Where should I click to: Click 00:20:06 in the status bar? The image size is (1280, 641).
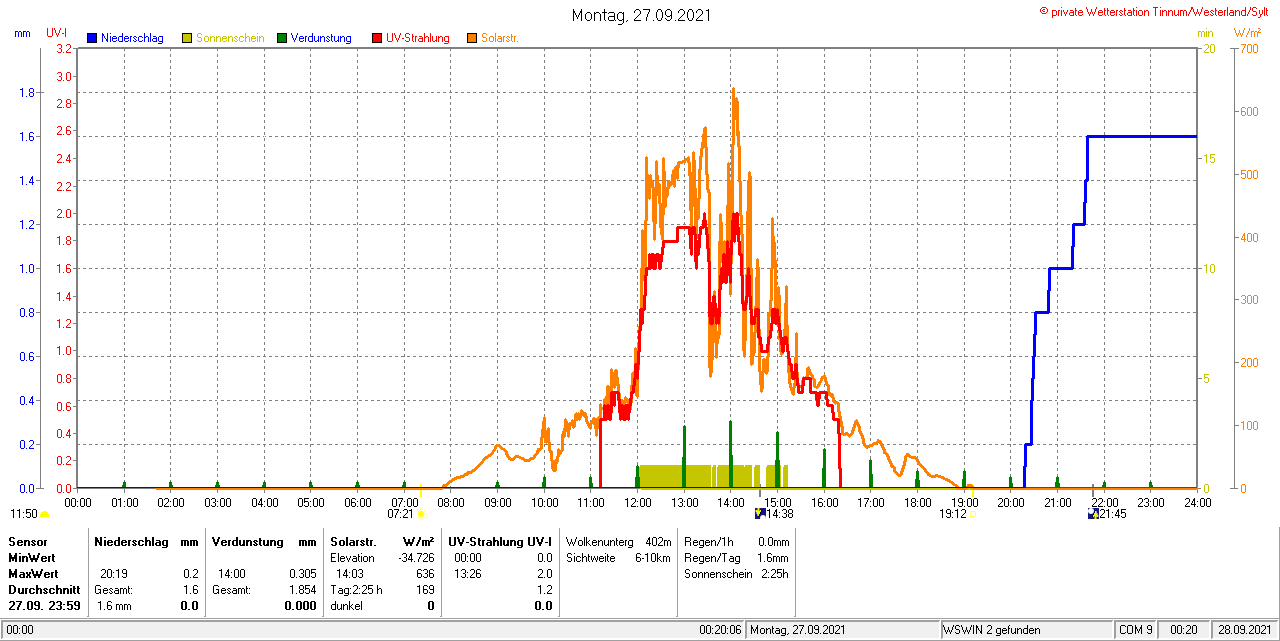pyautogui.click(x=721, y=630)
